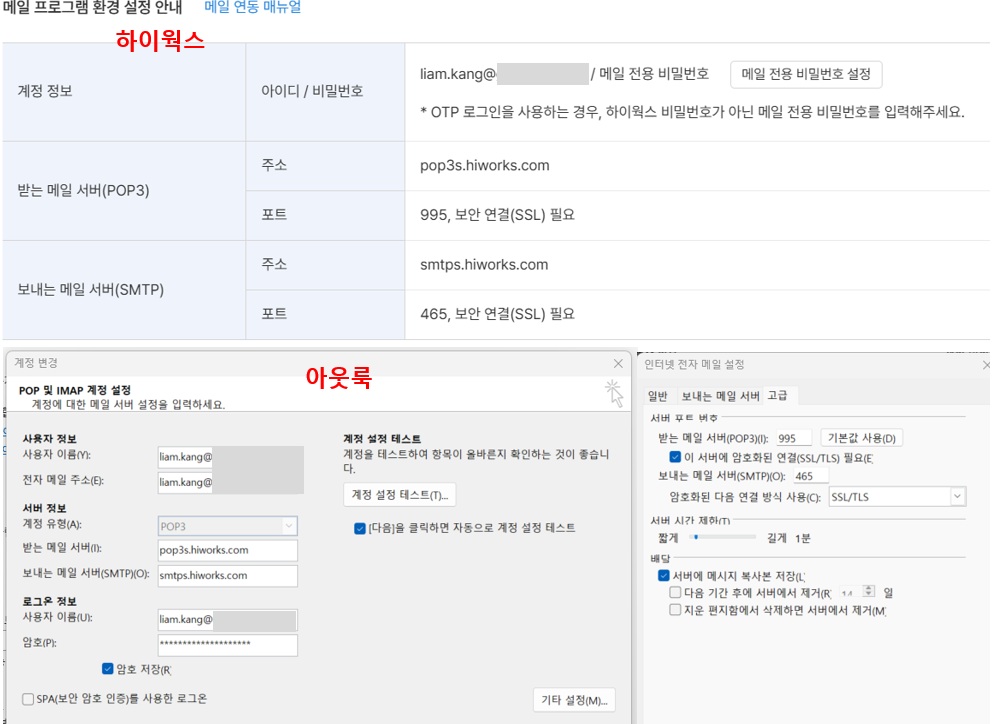Viewport: 995px width, 724px height.
Task: Close the 계정 변경 dialog
Action: point(618,364)
